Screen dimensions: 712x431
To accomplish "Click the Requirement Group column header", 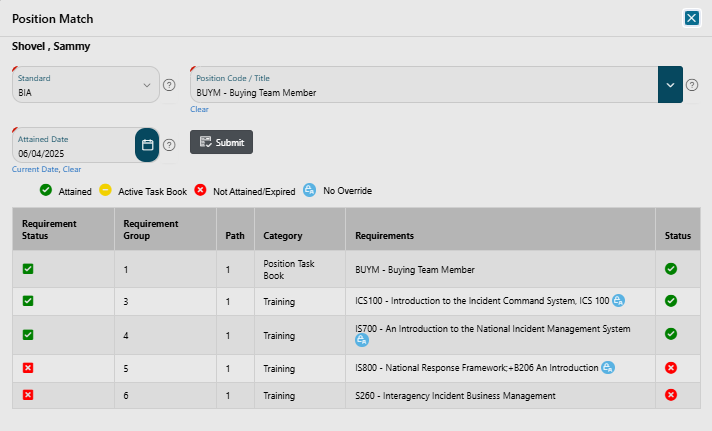I will pyautogui.click(x=165, y=229).
